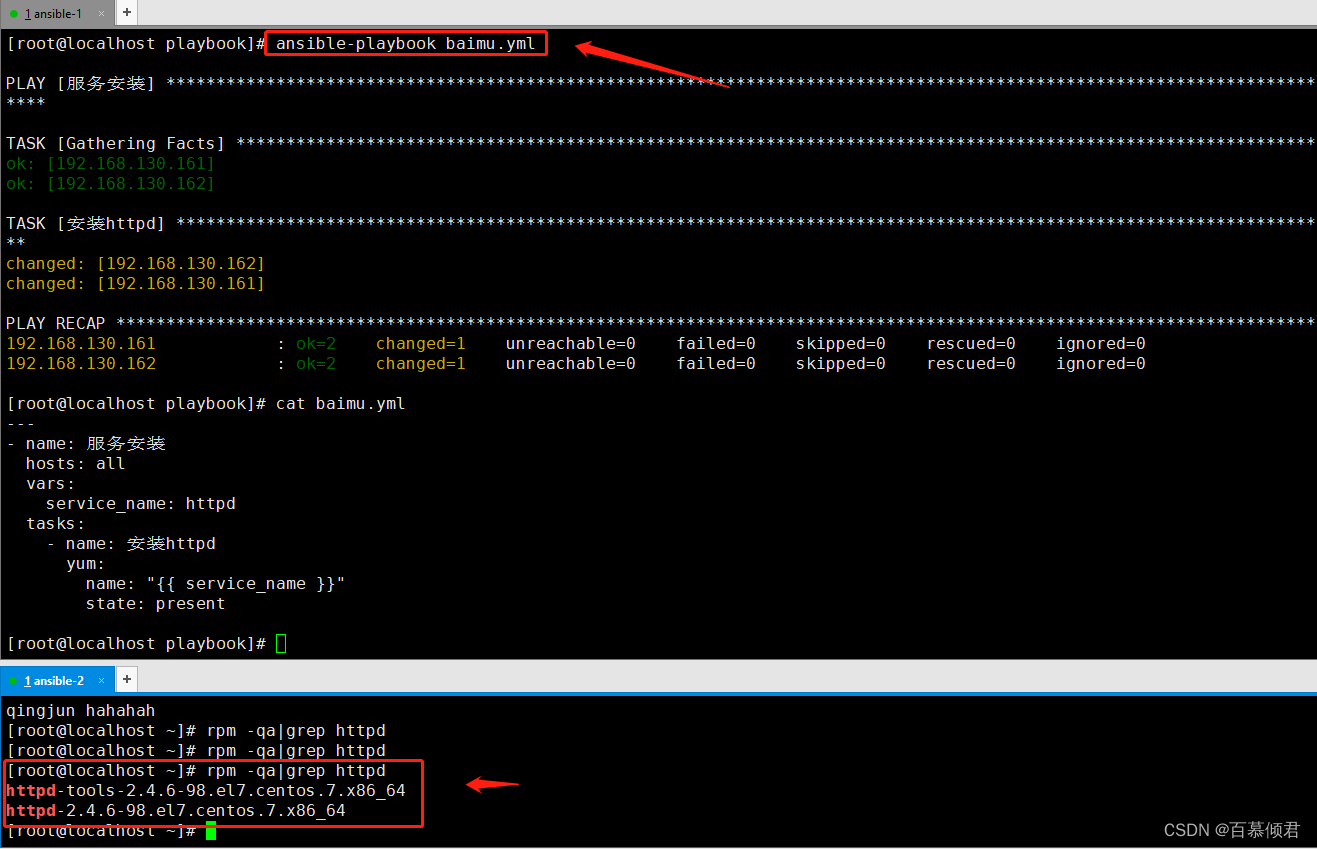Viewport: 1317px width, 849px height.
Task: Click the cursor at the ansible-1 prompt
Action: click(x=281, y=644)
